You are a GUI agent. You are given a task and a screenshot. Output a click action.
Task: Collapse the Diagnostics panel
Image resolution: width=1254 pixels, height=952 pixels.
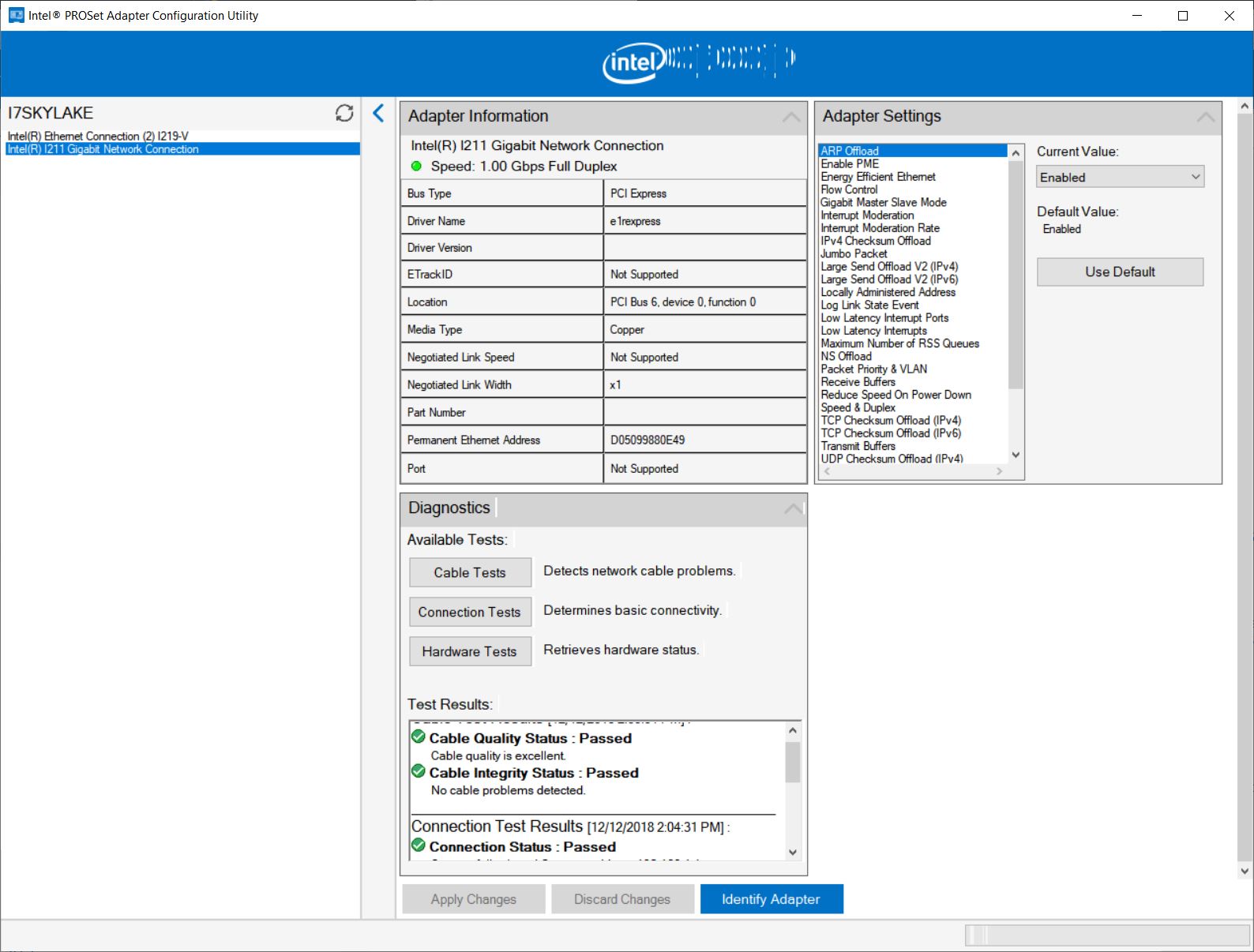(x=794, y=508)
